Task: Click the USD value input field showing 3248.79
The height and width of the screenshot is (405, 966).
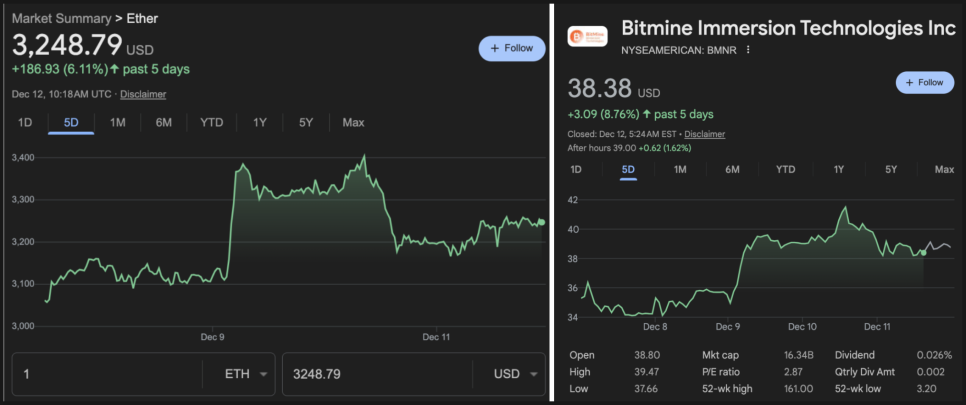Action: [380, 374]
